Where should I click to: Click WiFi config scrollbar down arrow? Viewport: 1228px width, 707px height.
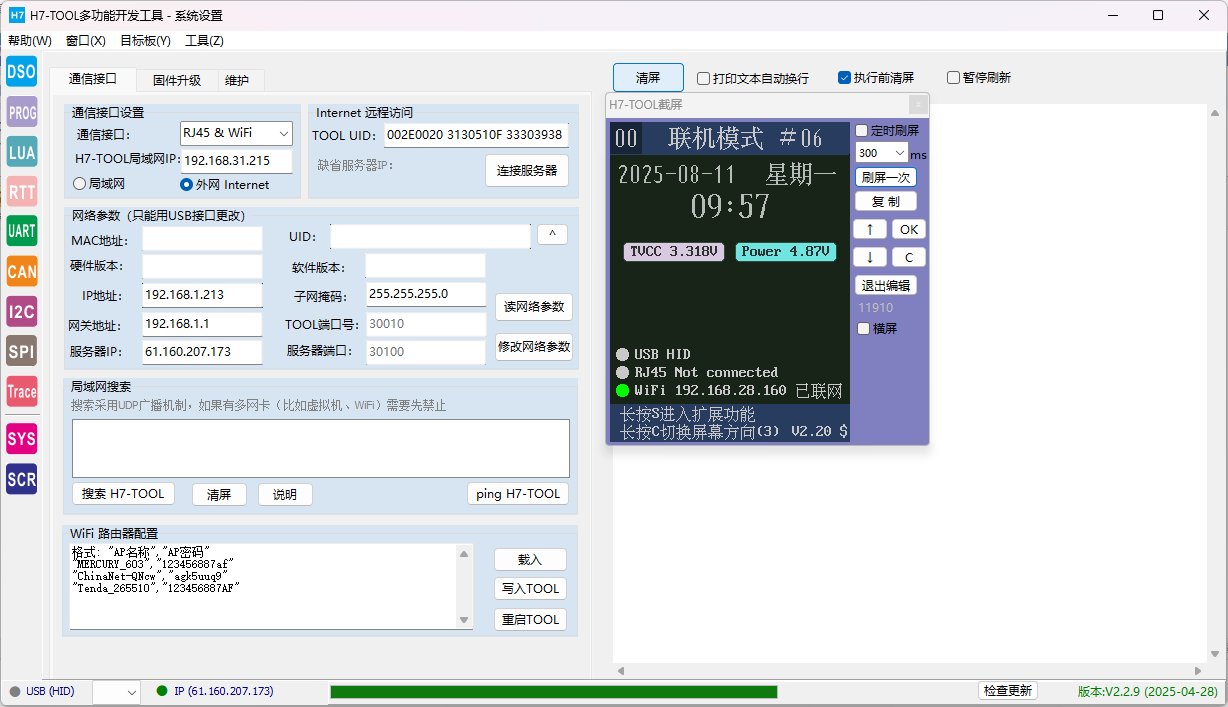(465, 620)
